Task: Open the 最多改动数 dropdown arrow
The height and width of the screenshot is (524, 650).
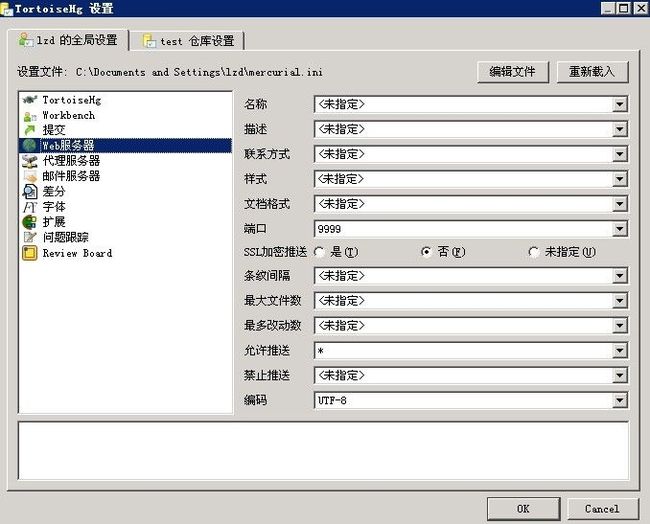Action: (619, 325)
